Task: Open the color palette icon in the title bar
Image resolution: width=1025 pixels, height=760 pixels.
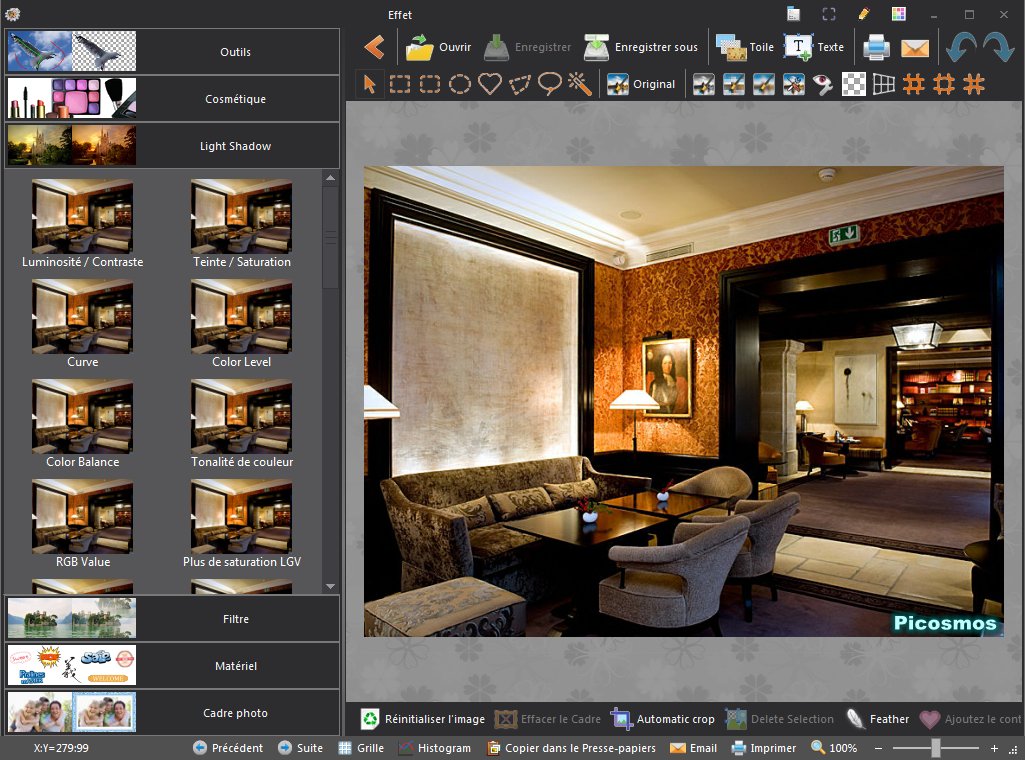Action: (x=899, y=14)
